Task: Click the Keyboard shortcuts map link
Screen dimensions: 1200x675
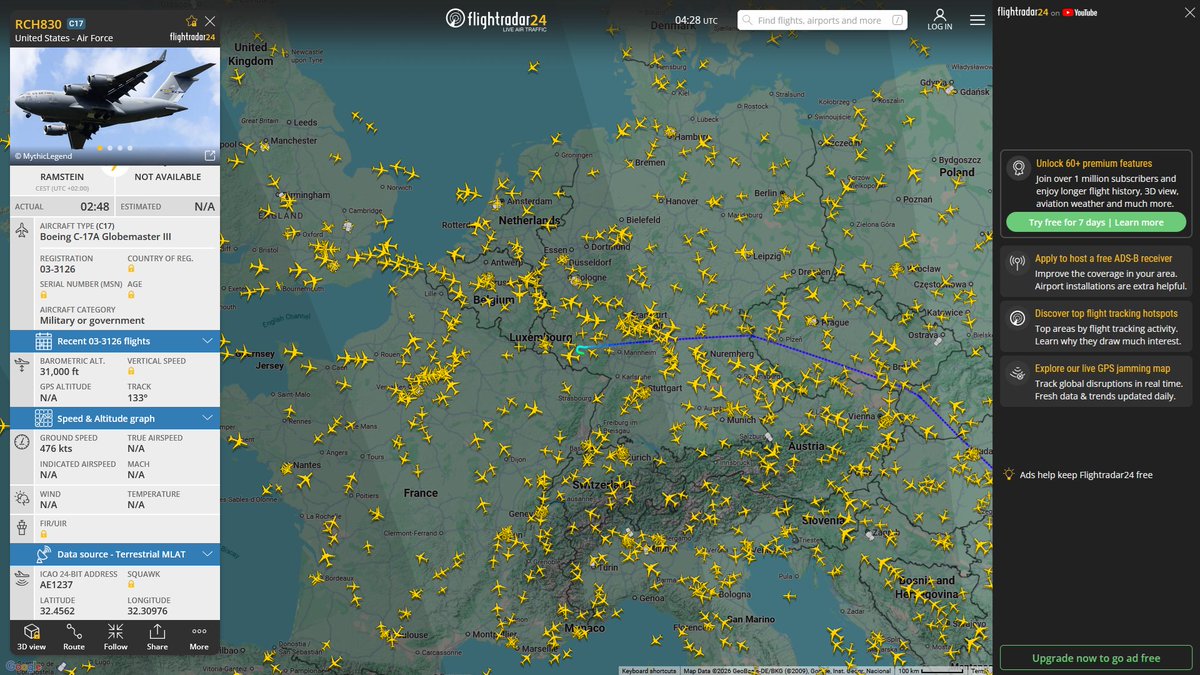Action: pos(648,670)
